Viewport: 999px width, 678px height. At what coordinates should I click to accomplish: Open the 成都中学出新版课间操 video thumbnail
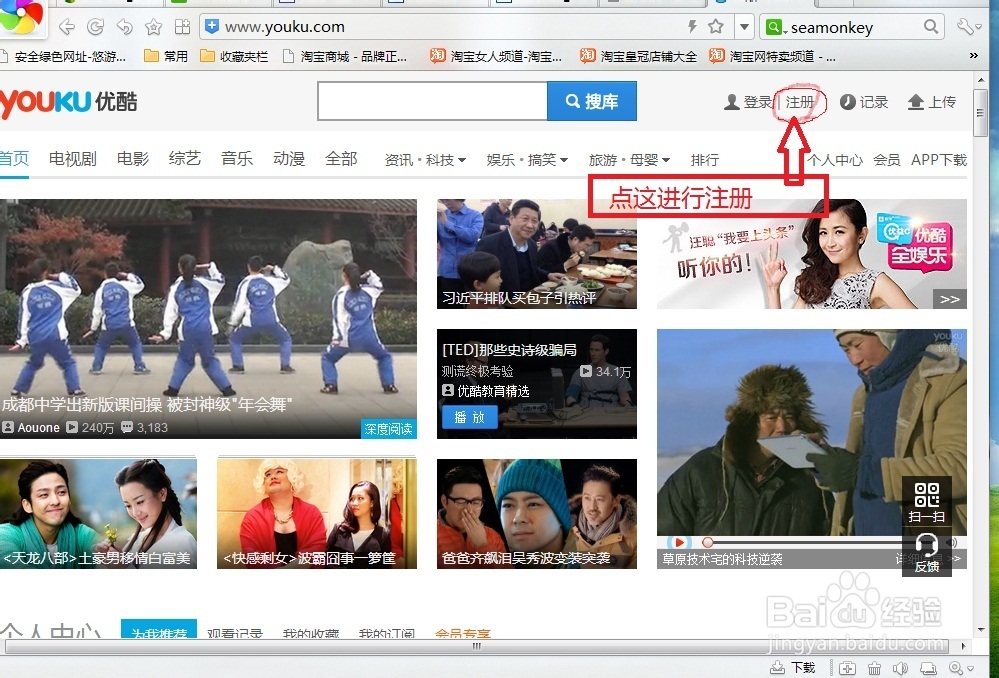pos(208,319)
